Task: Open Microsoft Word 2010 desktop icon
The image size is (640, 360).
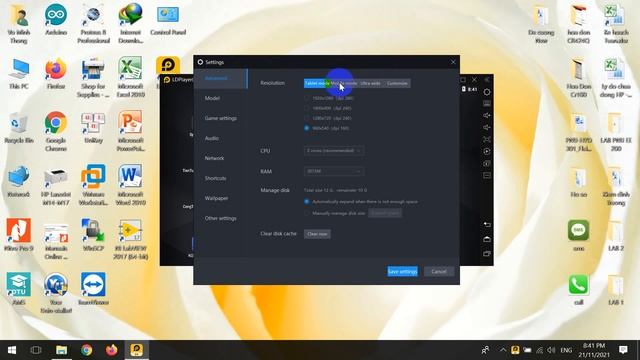Action: [x=130, y=185]
